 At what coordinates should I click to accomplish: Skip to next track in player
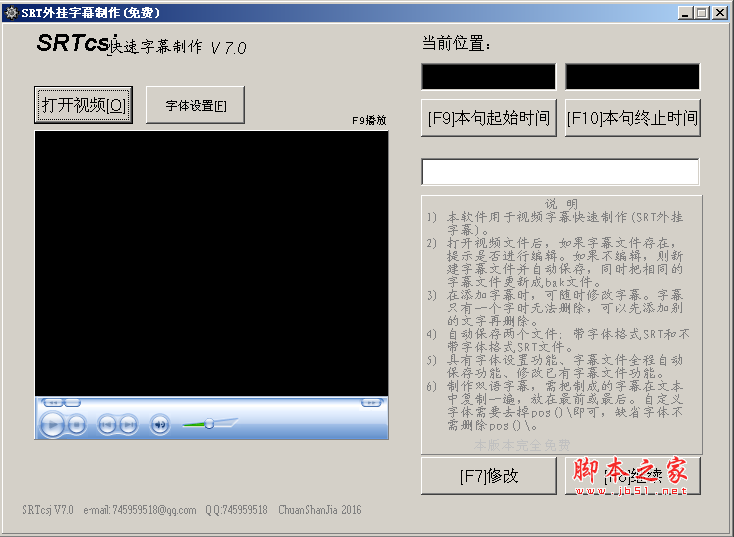click(128, 425)
